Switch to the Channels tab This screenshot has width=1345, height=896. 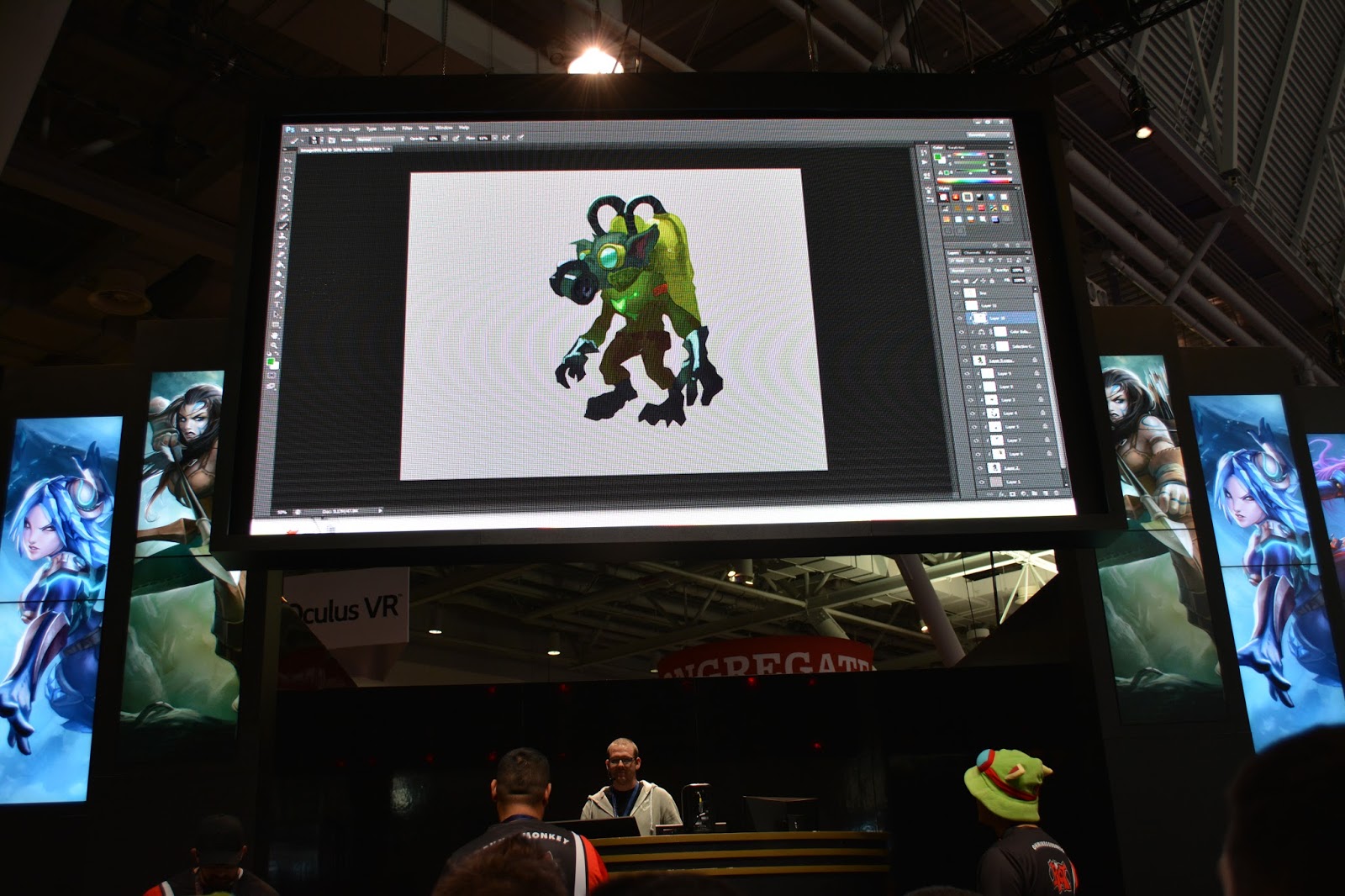point(973,251)
